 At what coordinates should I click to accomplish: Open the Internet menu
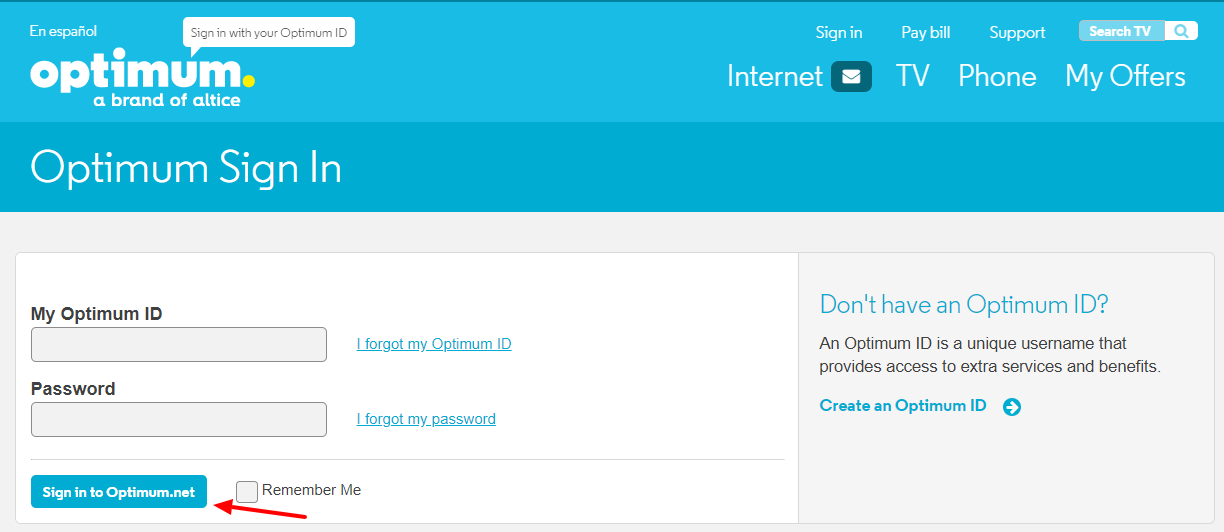(x=775, y=77)
